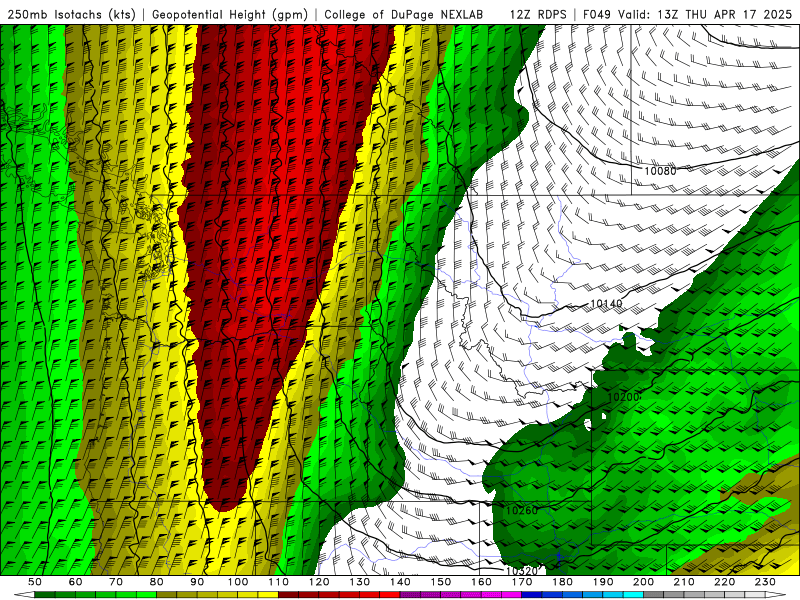
Task: Click the 10260 height contour label
Action: 521,510
